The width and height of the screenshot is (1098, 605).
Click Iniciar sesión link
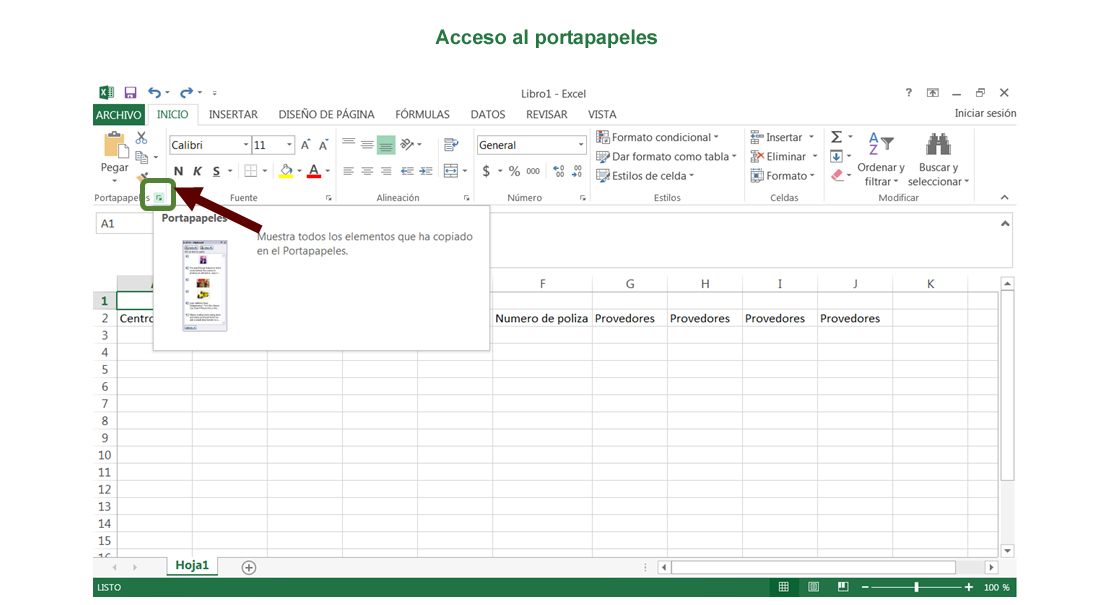pos(985,113)
